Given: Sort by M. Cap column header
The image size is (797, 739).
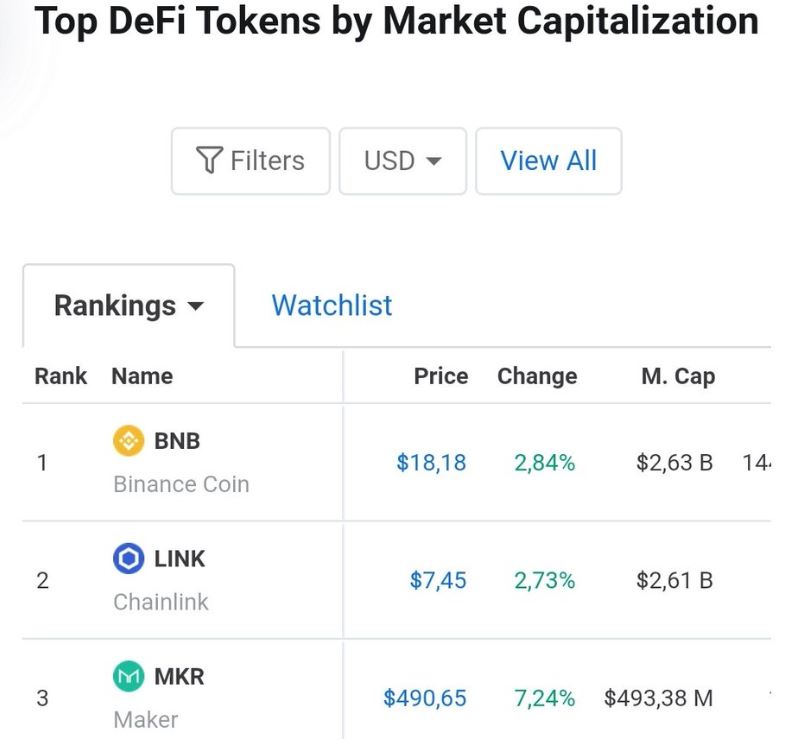Looking at the screenshot, I should click(678, 376).
